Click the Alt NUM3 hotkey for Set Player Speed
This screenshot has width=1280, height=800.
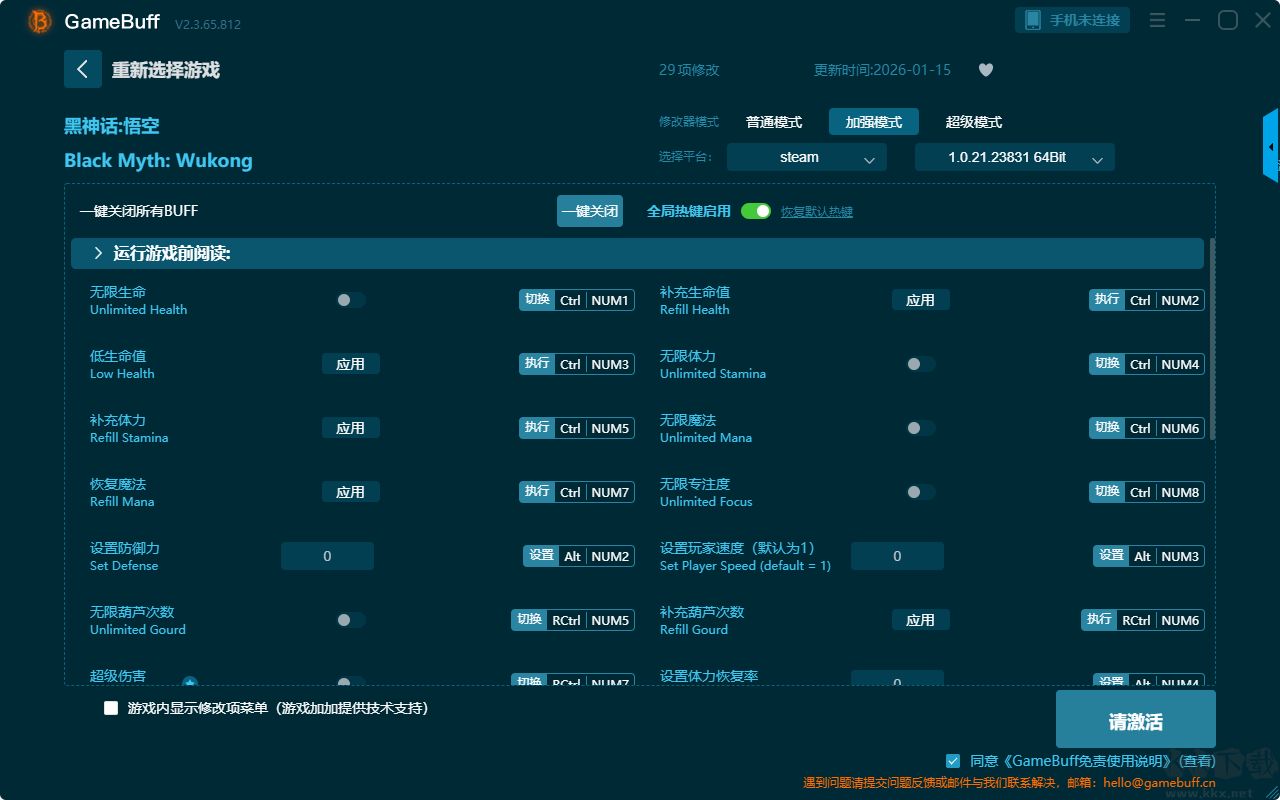(1149, 556)
